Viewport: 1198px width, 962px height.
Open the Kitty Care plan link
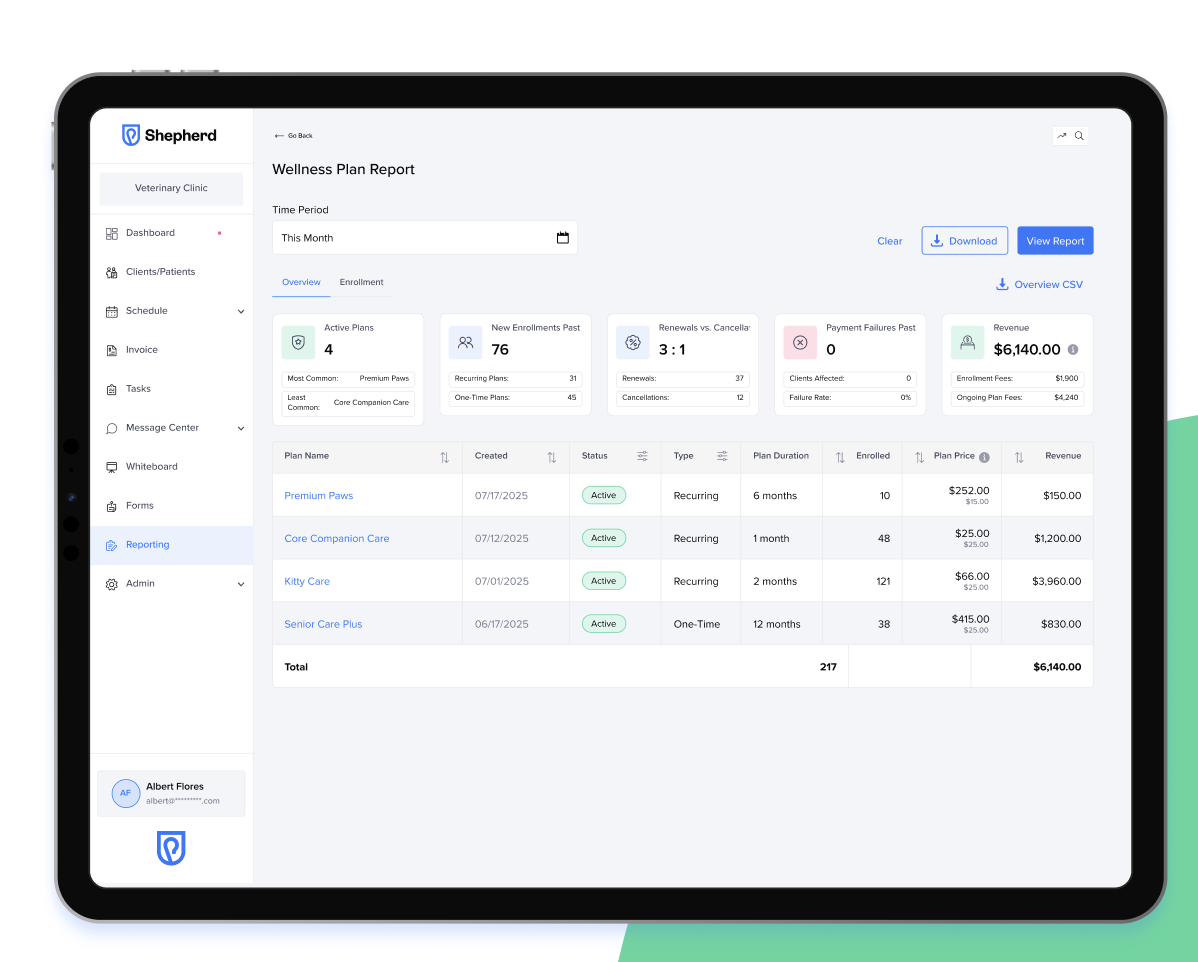(x=307, y=581)
